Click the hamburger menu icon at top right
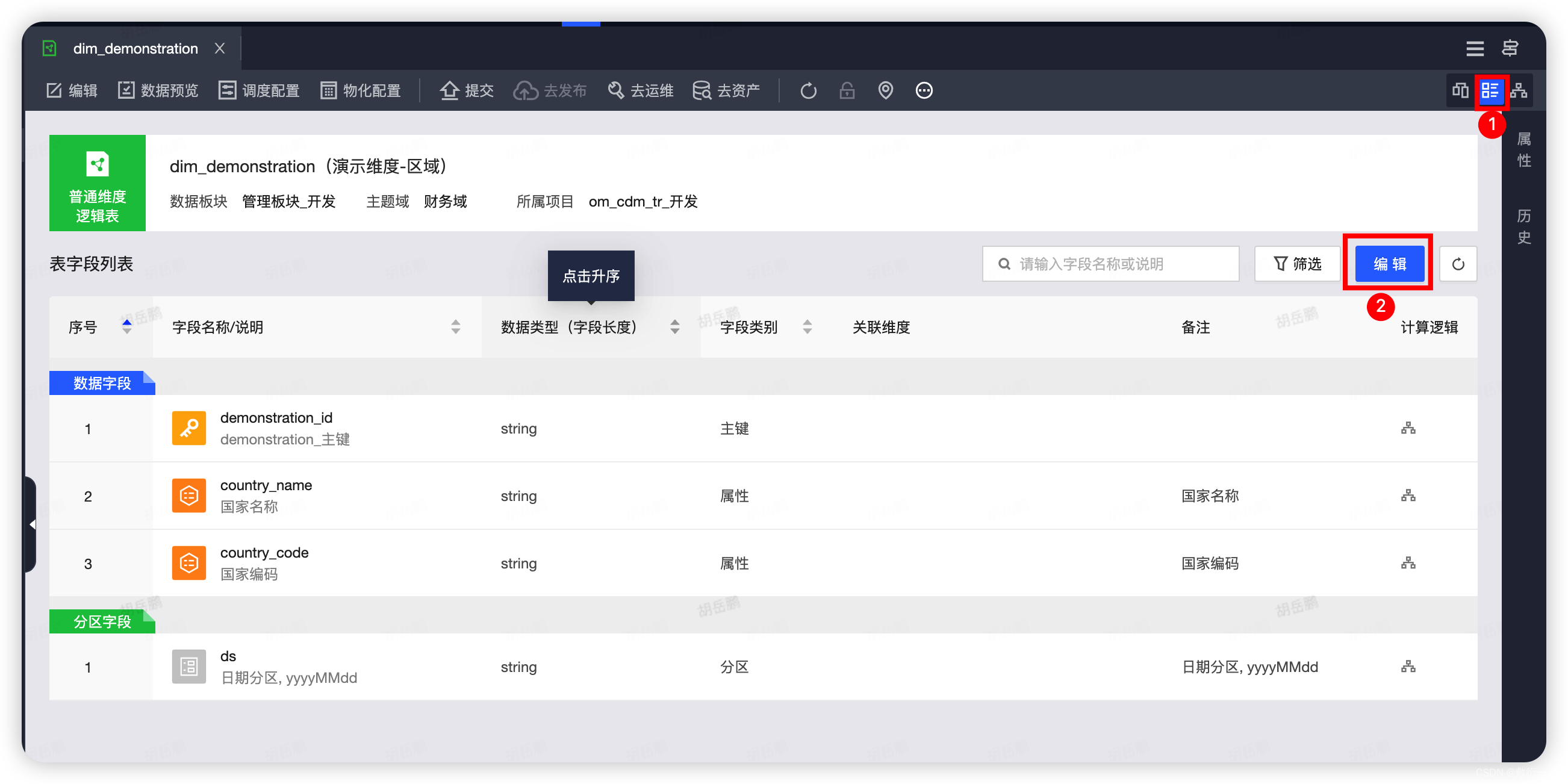The height and width of the screenshot is (784, 1568). [1474, 48]
